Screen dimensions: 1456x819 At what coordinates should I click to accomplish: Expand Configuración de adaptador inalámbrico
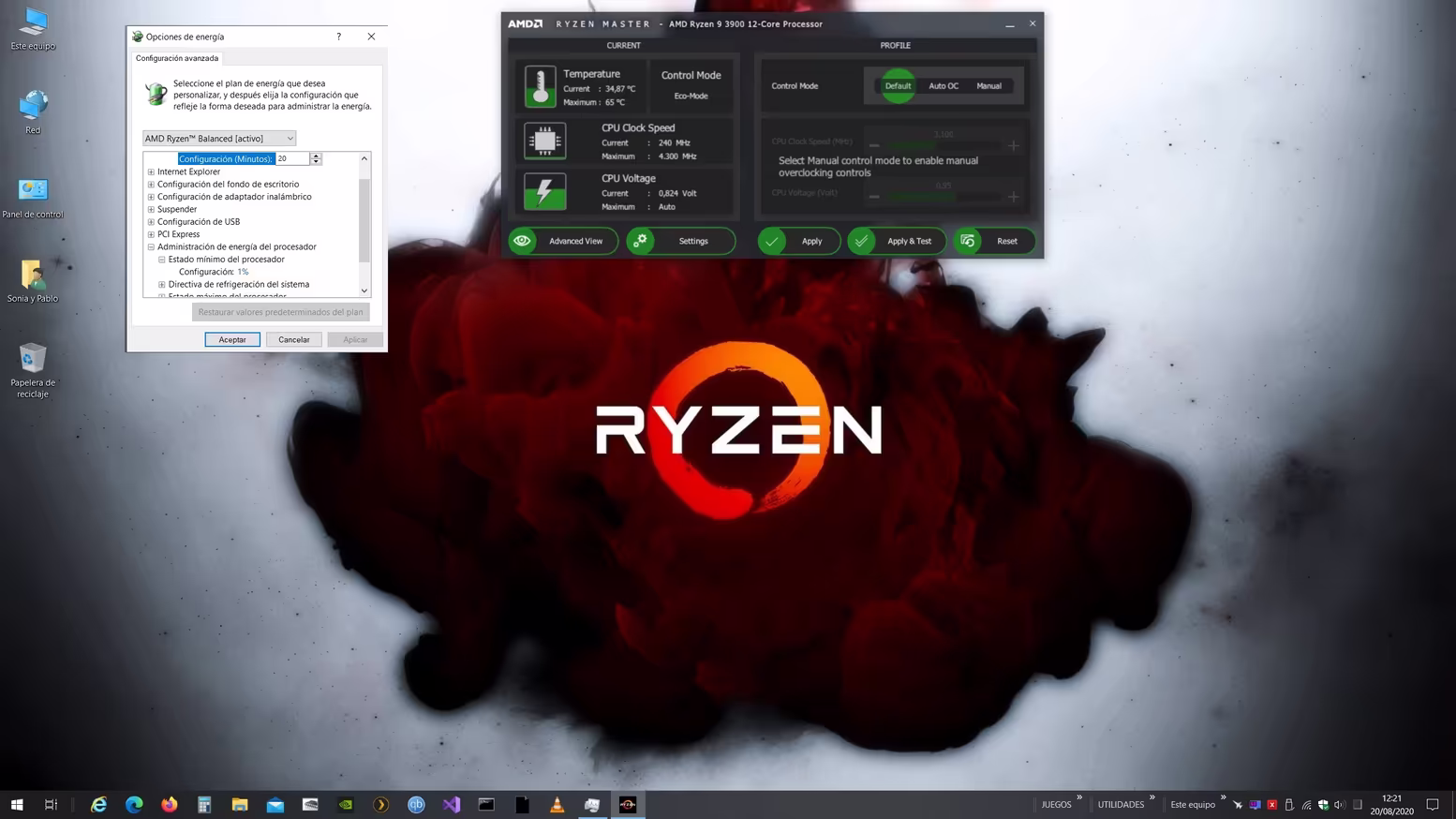(151, 197)
